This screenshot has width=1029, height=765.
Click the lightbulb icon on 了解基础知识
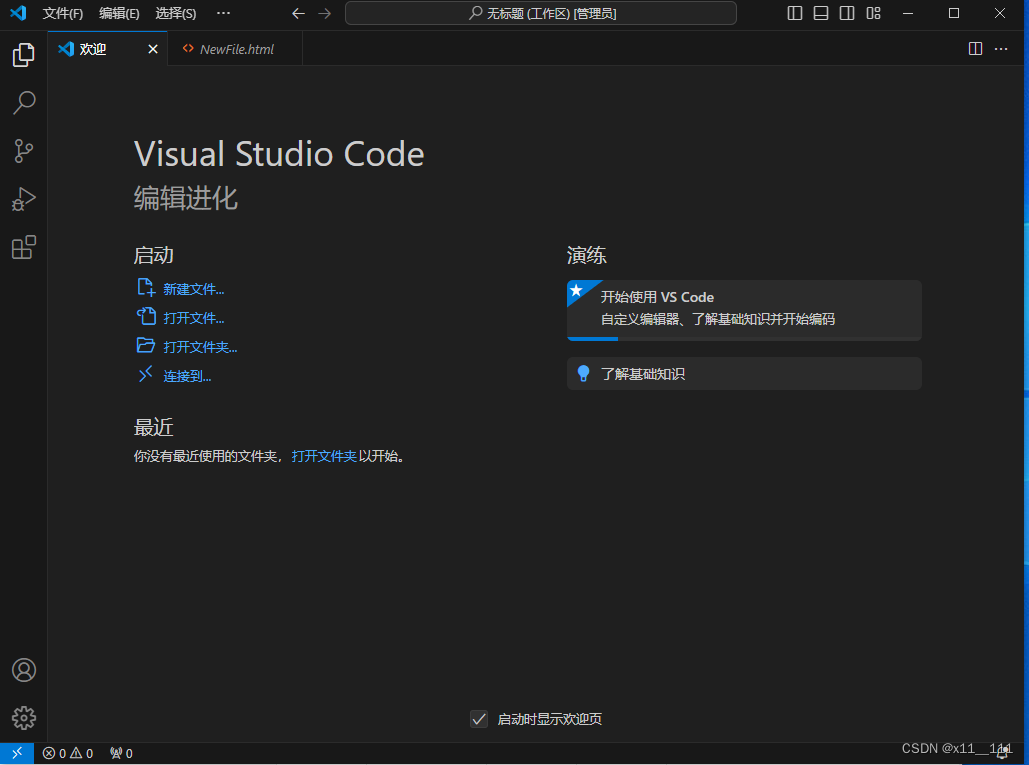583,373
